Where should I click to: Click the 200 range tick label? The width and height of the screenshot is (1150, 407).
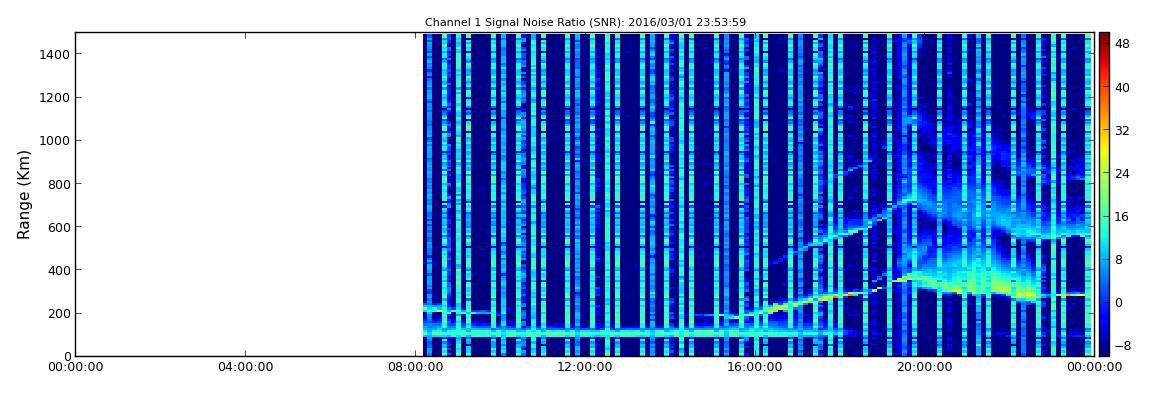[58, 314]
